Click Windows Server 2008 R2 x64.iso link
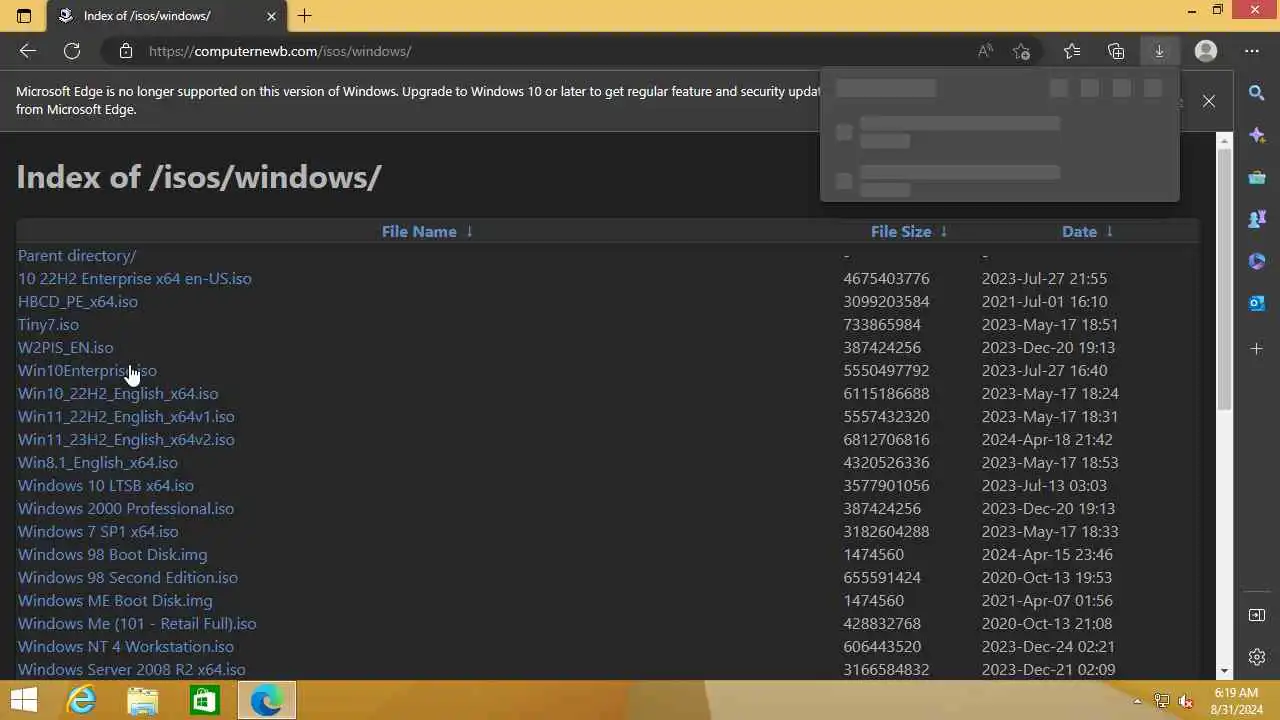 click(x=132, y=669)
